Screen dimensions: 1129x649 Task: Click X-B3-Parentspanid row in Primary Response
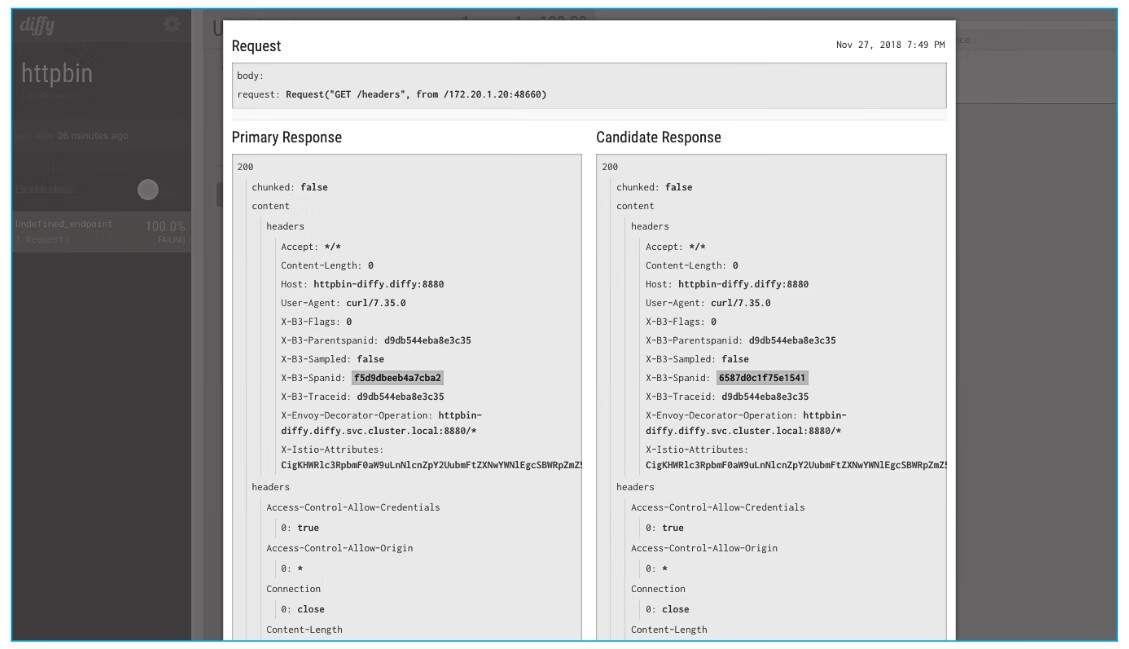376,341
